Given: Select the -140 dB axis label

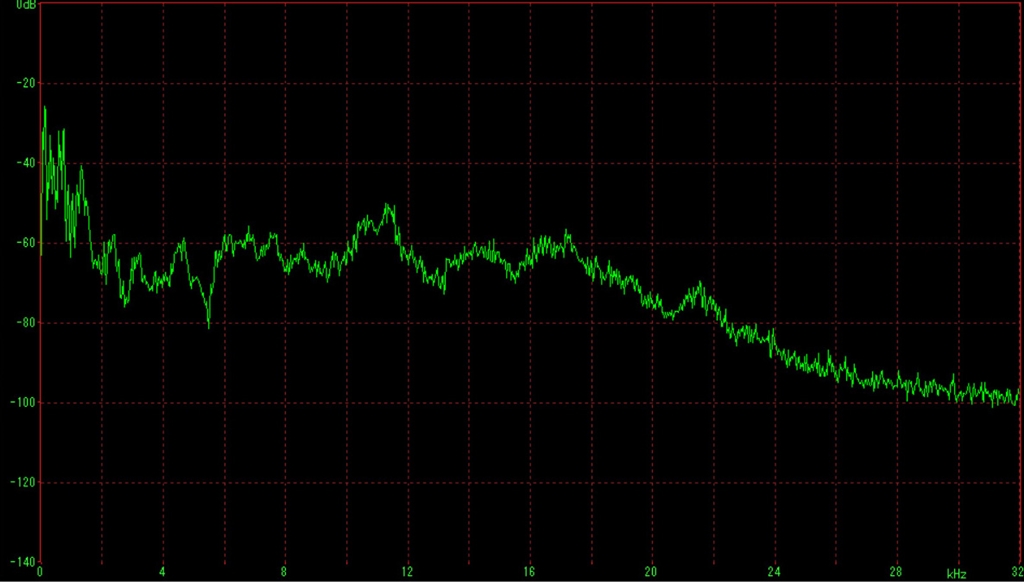Looking at the screenshot, I should 23,561.
